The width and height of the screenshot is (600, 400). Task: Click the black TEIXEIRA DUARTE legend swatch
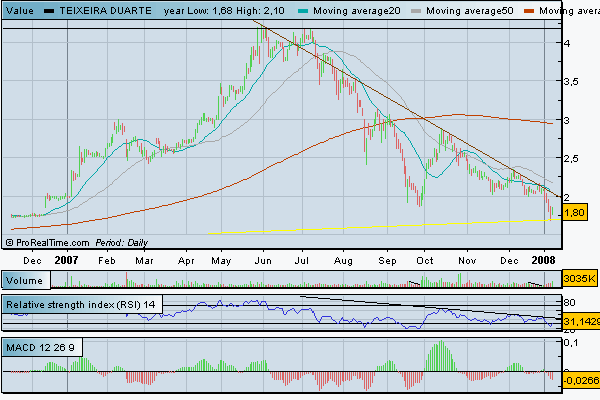pyautogui.click(x=49, y=11)
